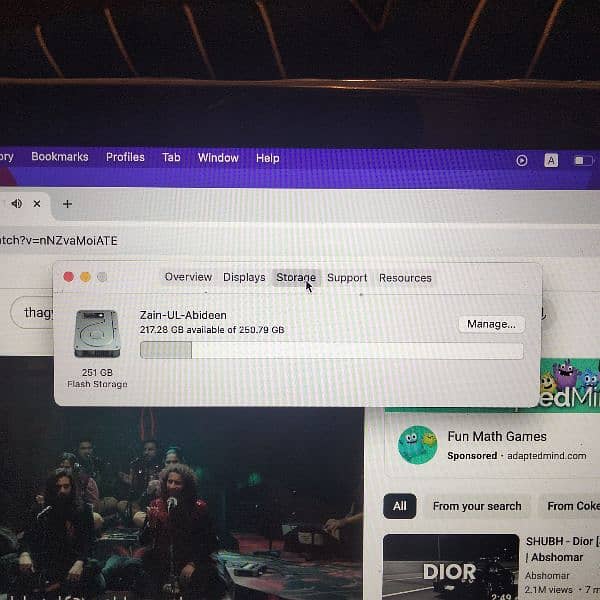Click the Now Playing menu bar icon
Viewport: 600px width, 600px height.
coord(522,160)
